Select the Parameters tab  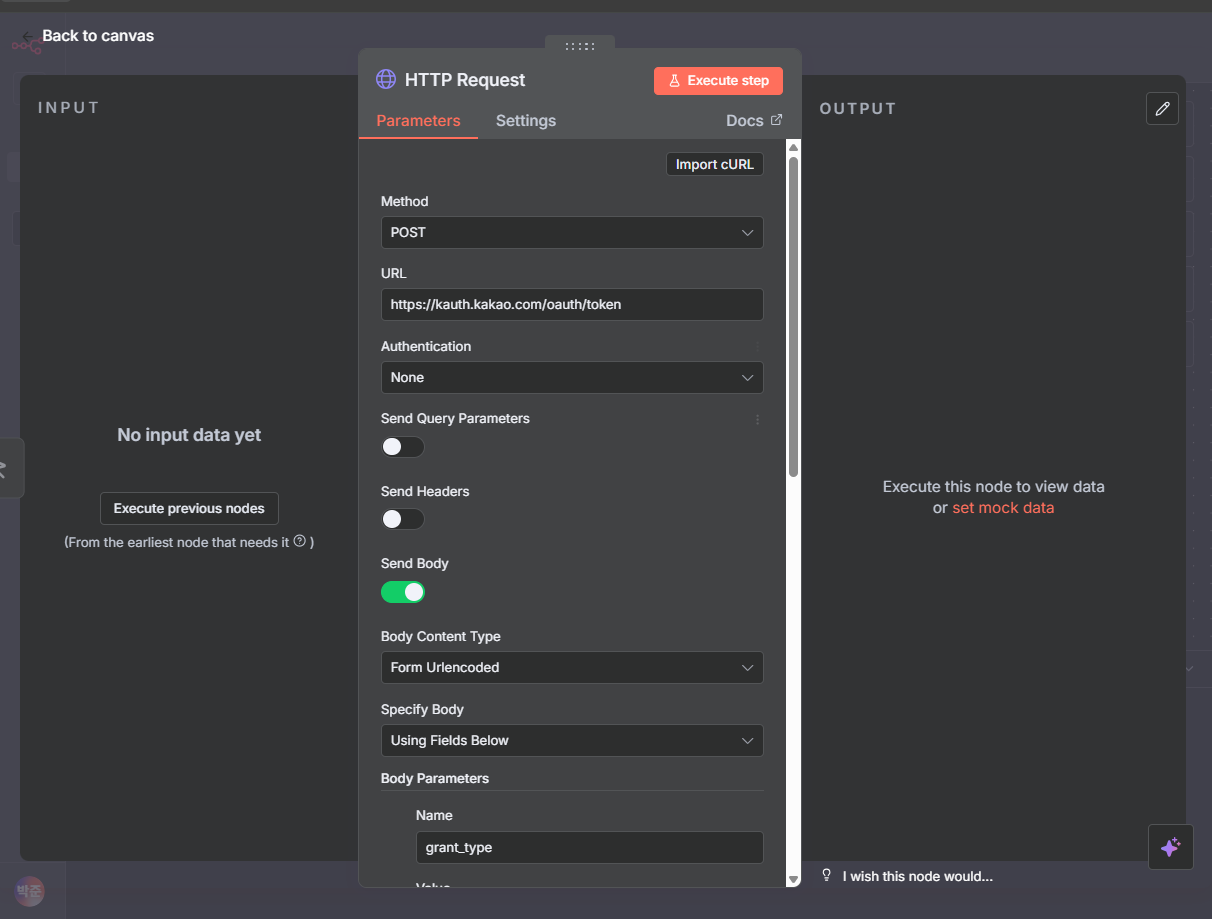click(x=418, y=121)
